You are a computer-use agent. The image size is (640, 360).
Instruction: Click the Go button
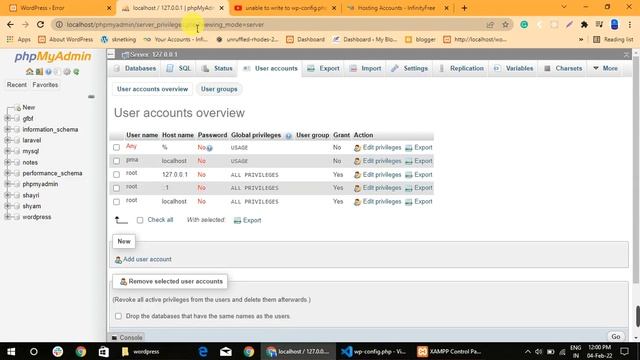(616, 336)
